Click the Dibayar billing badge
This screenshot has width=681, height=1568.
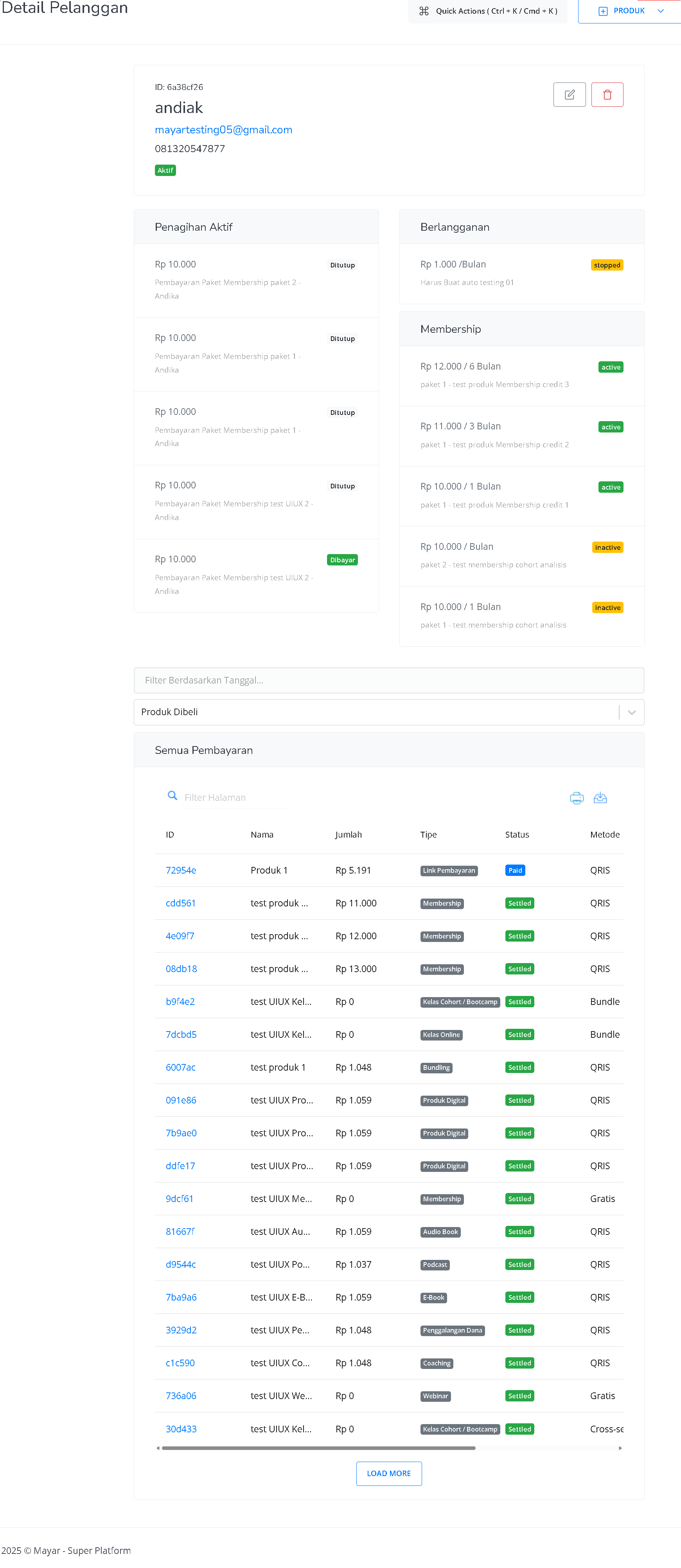(x=342, y=560)
